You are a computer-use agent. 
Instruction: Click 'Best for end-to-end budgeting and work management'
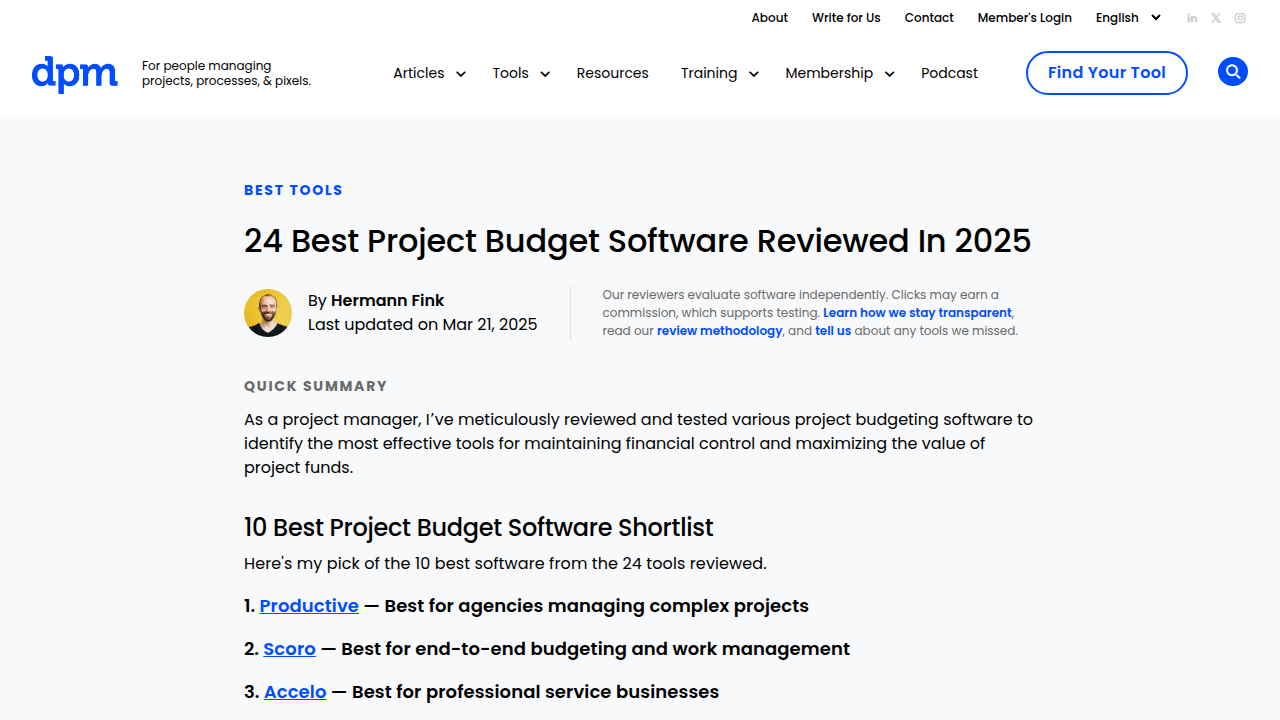click(595, 649)
